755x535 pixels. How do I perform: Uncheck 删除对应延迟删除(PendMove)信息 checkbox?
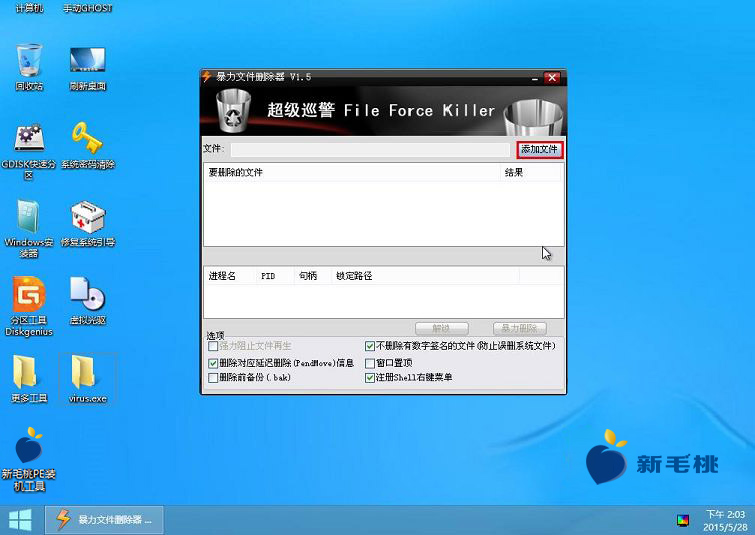click(x=213, y=363)
